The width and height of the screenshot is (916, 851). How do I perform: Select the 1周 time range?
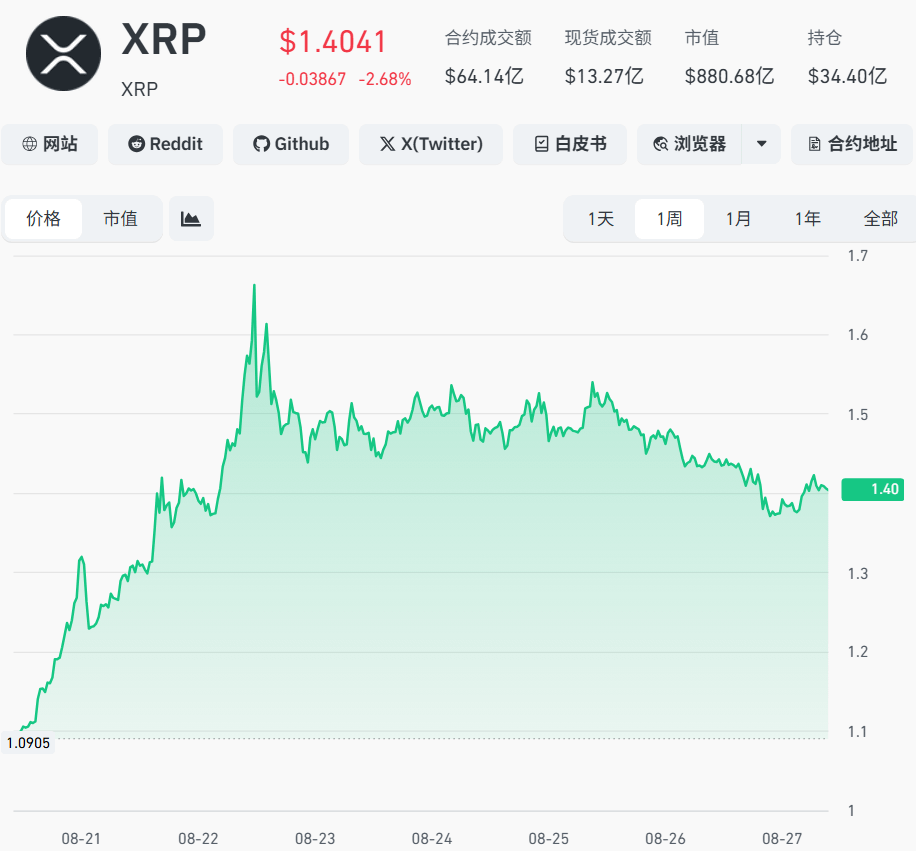[x=669, y=219]
